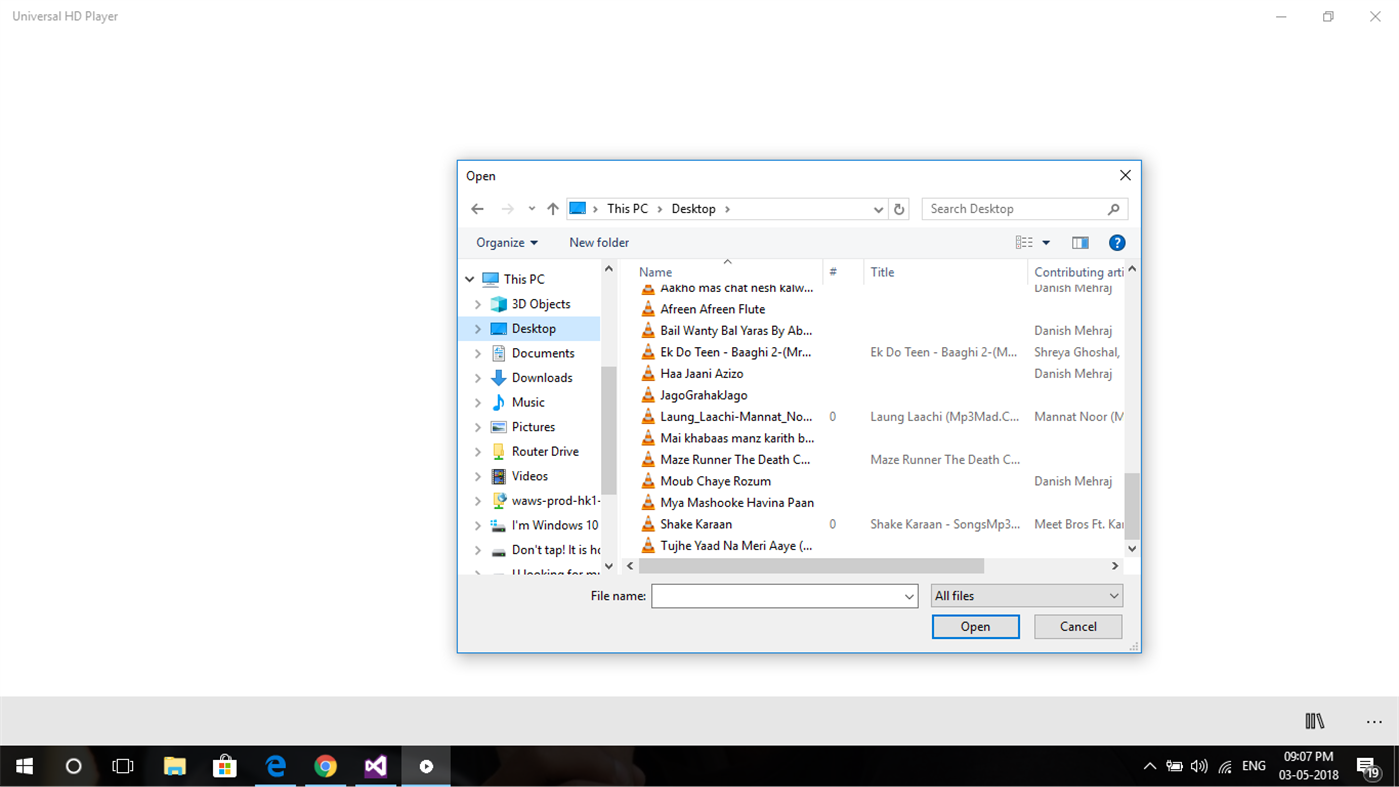Screen dimensions: 1399x787
Task: Navigate up to the parent folder
Action: (552, 208)
